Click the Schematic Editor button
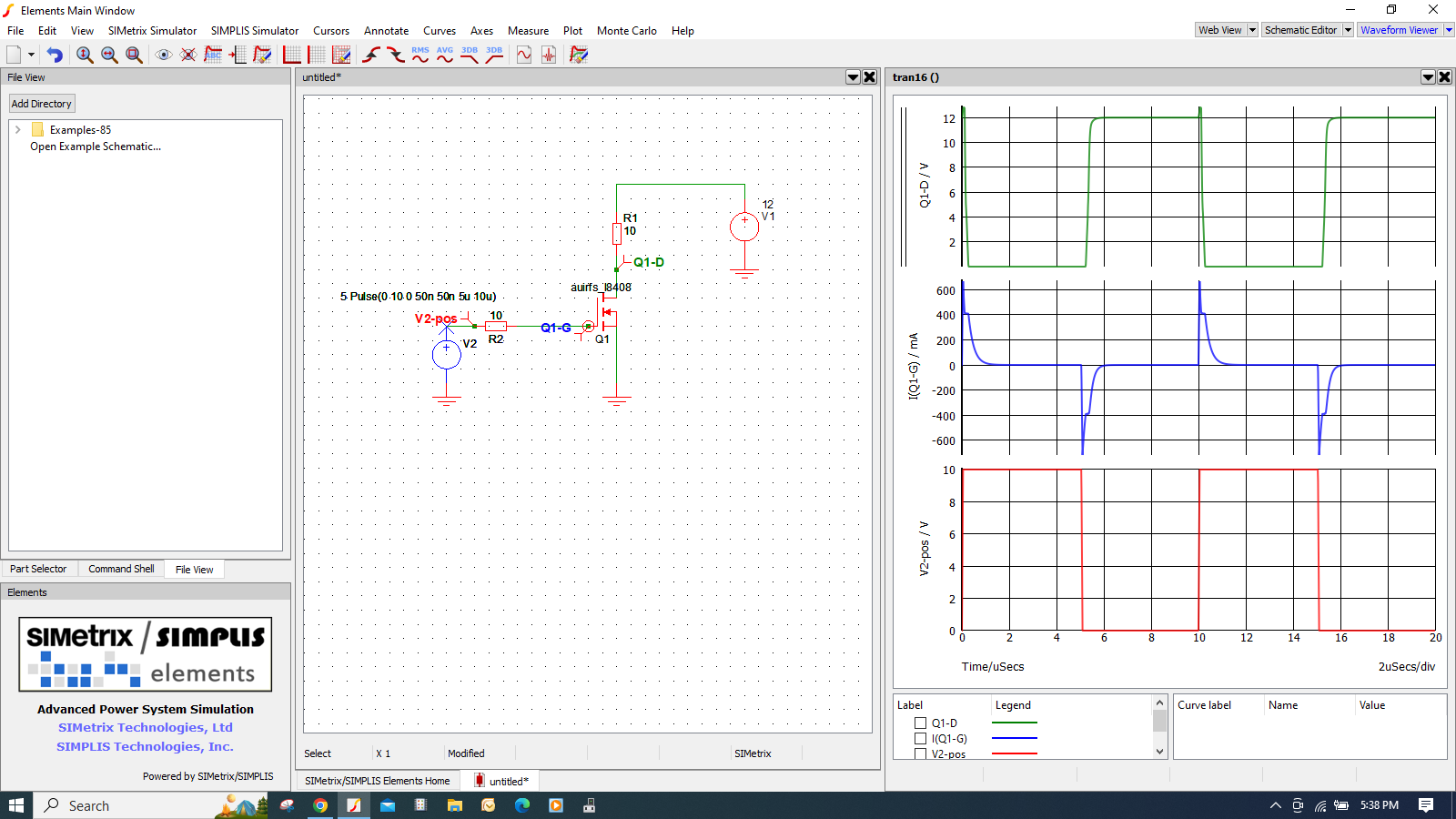This screenshot has height=819, width=1456. [1301, 30]
